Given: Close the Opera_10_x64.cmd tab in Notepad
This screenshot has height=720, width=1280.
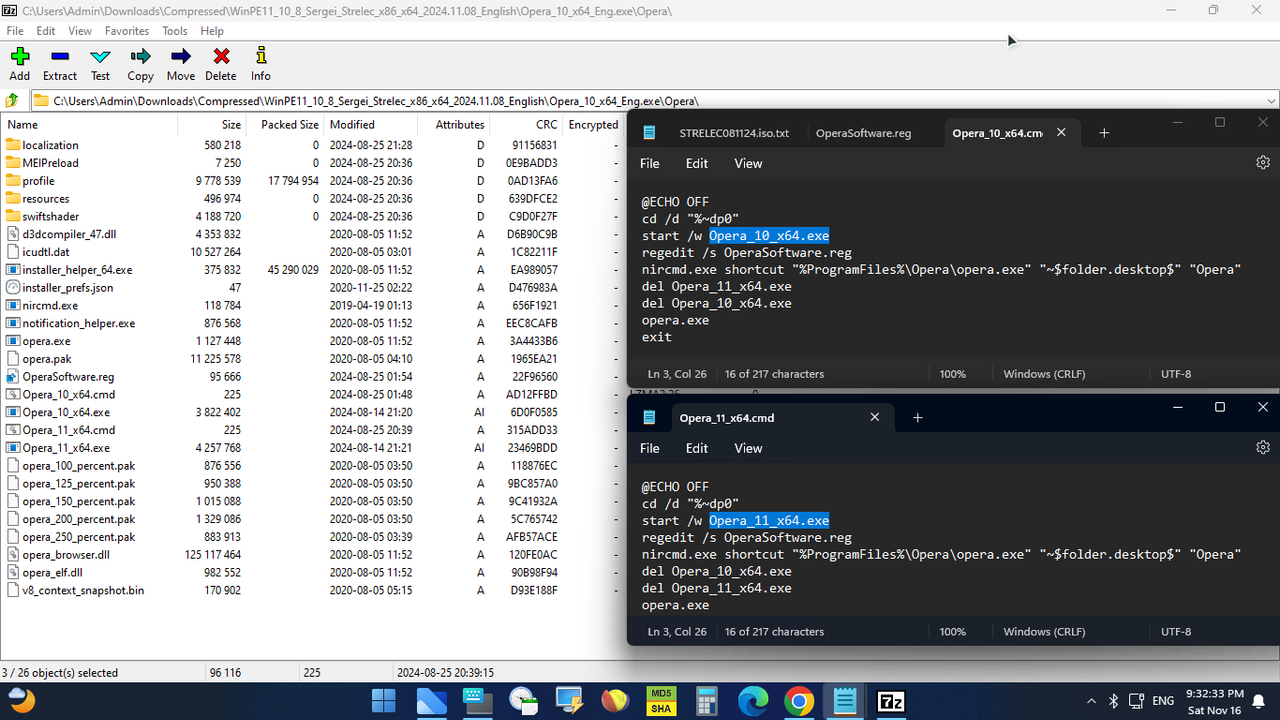Looking at the screenshot, I should (x=1061, y=132).
